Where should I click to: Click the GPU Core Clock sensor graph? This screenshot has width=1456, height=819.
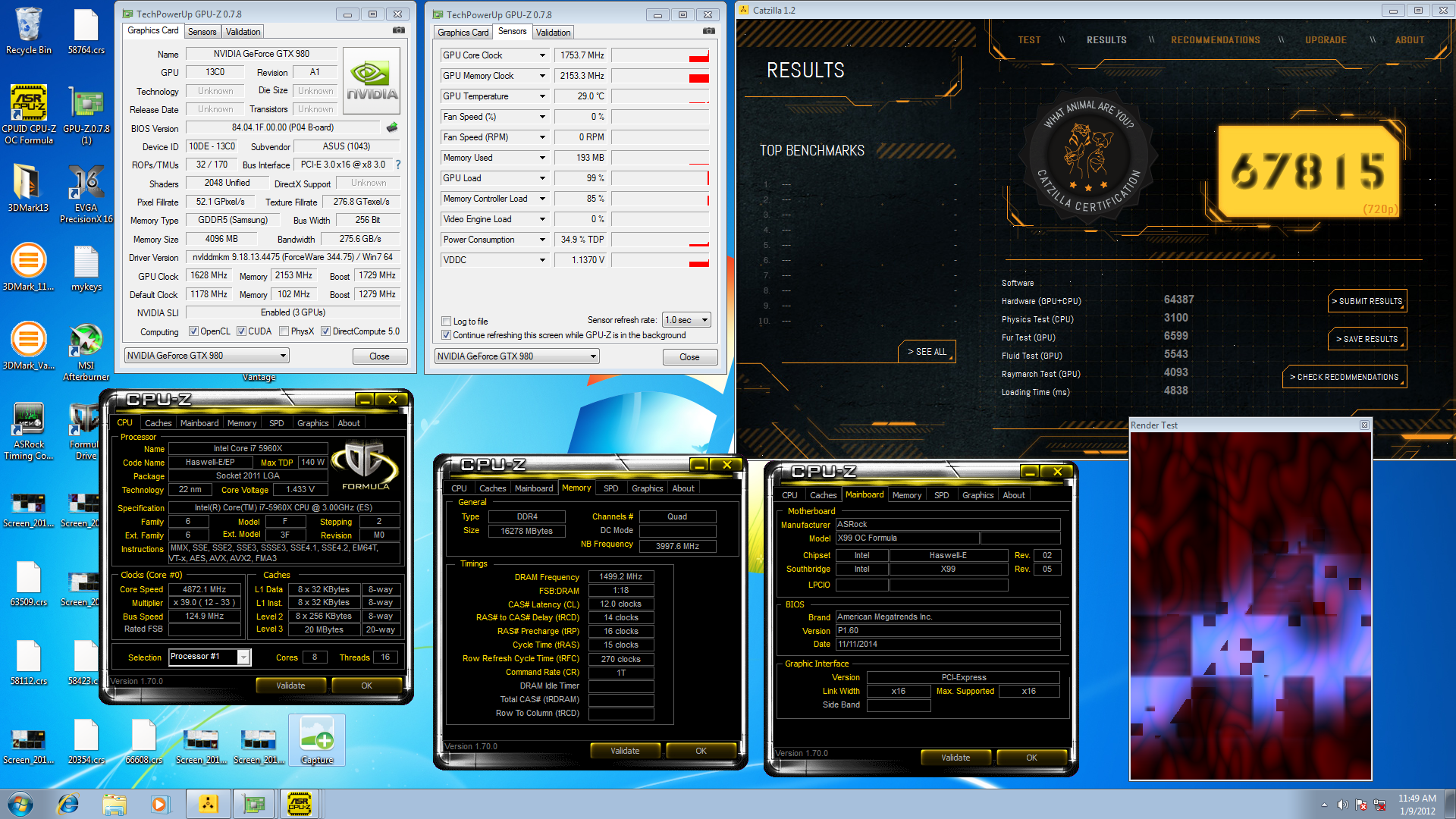[660, 55]
